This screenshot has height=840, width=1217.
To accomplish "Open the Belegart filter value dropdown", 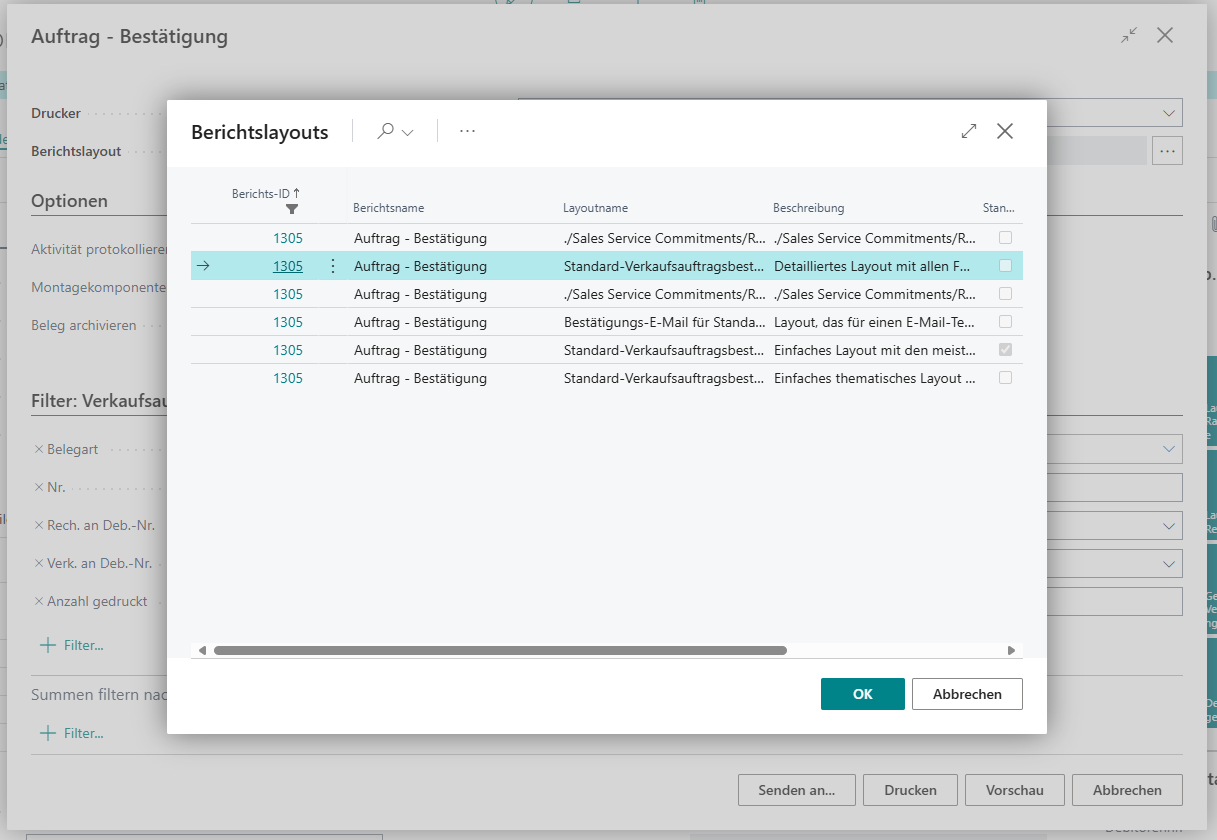I will pos(1169,449).
